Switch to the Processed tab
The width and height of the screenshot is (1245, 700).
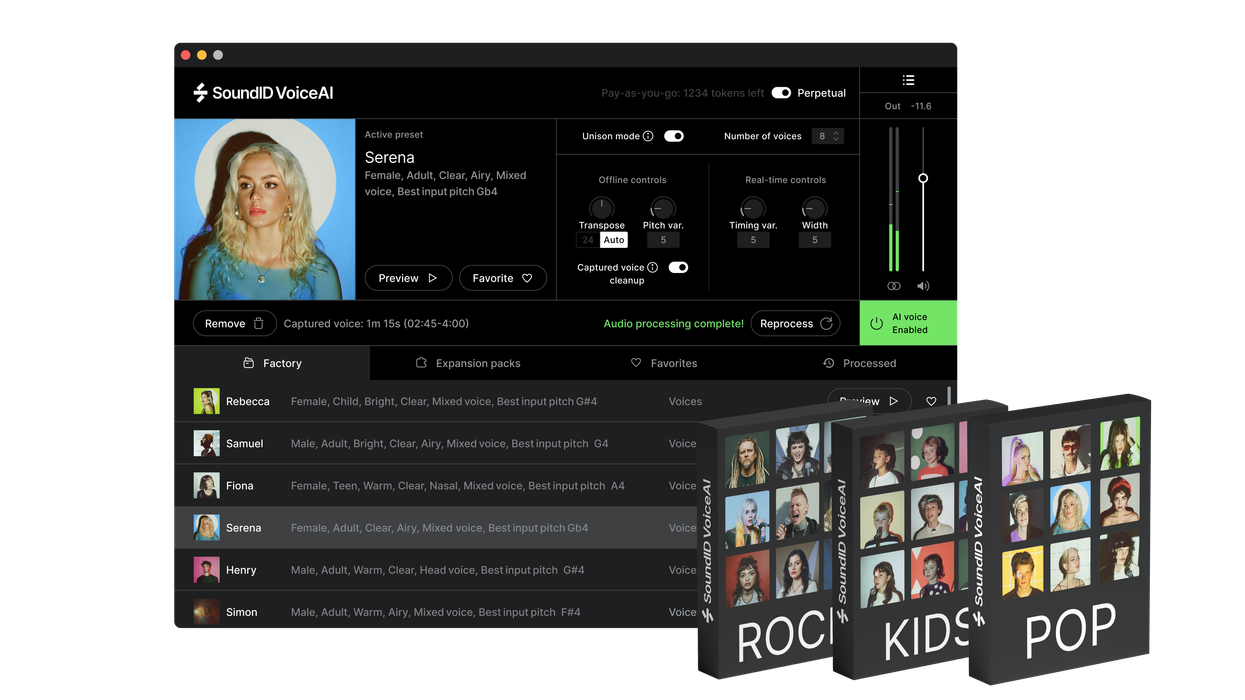point(860,363)
